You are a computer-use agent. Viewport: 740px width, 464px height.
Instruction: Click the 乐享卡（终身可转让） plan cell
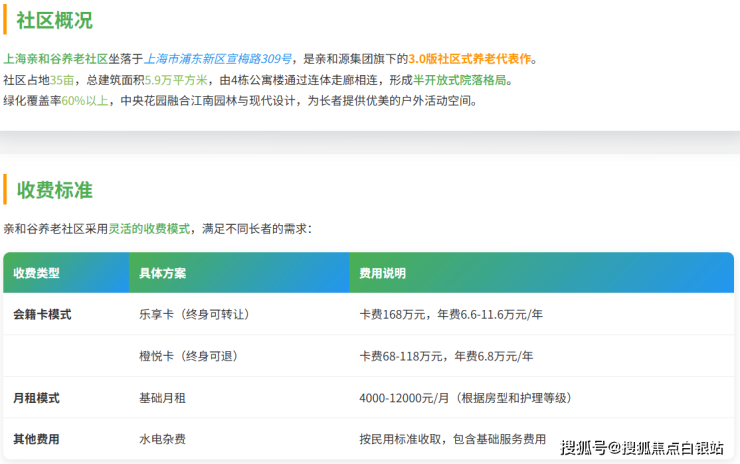194,314
